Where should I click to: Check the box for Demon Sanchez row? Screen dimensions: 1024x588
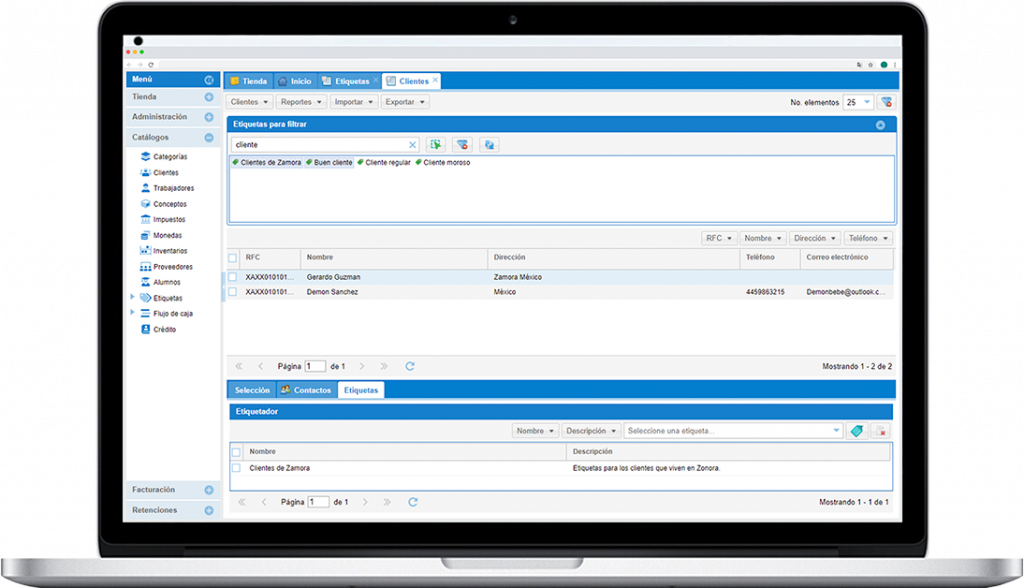pos(233,292)
